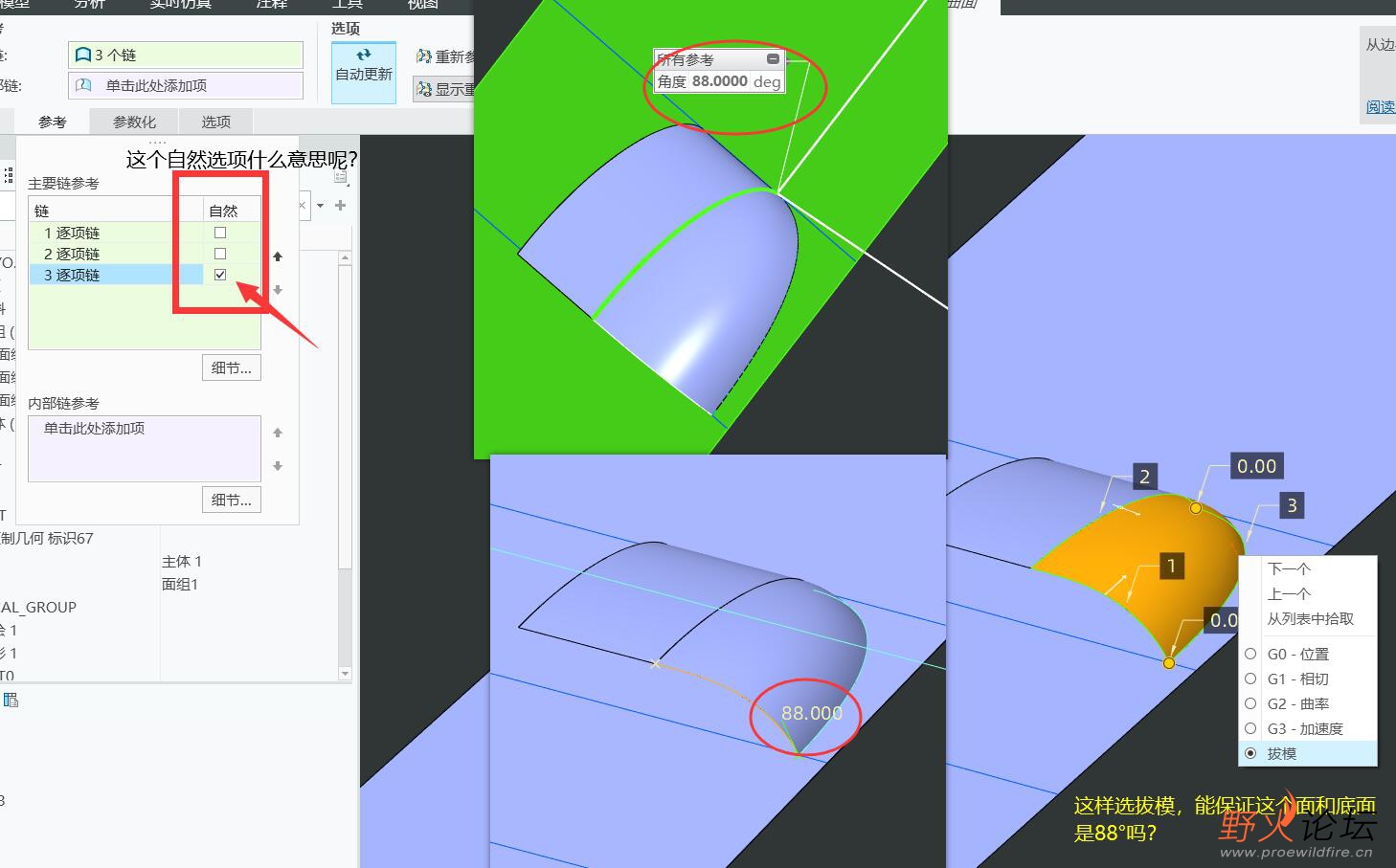The width and height of the screenshot is (1396, 868).
Task: Choose 从列表中拾取 in the context menu
Action: [1311, 618]
